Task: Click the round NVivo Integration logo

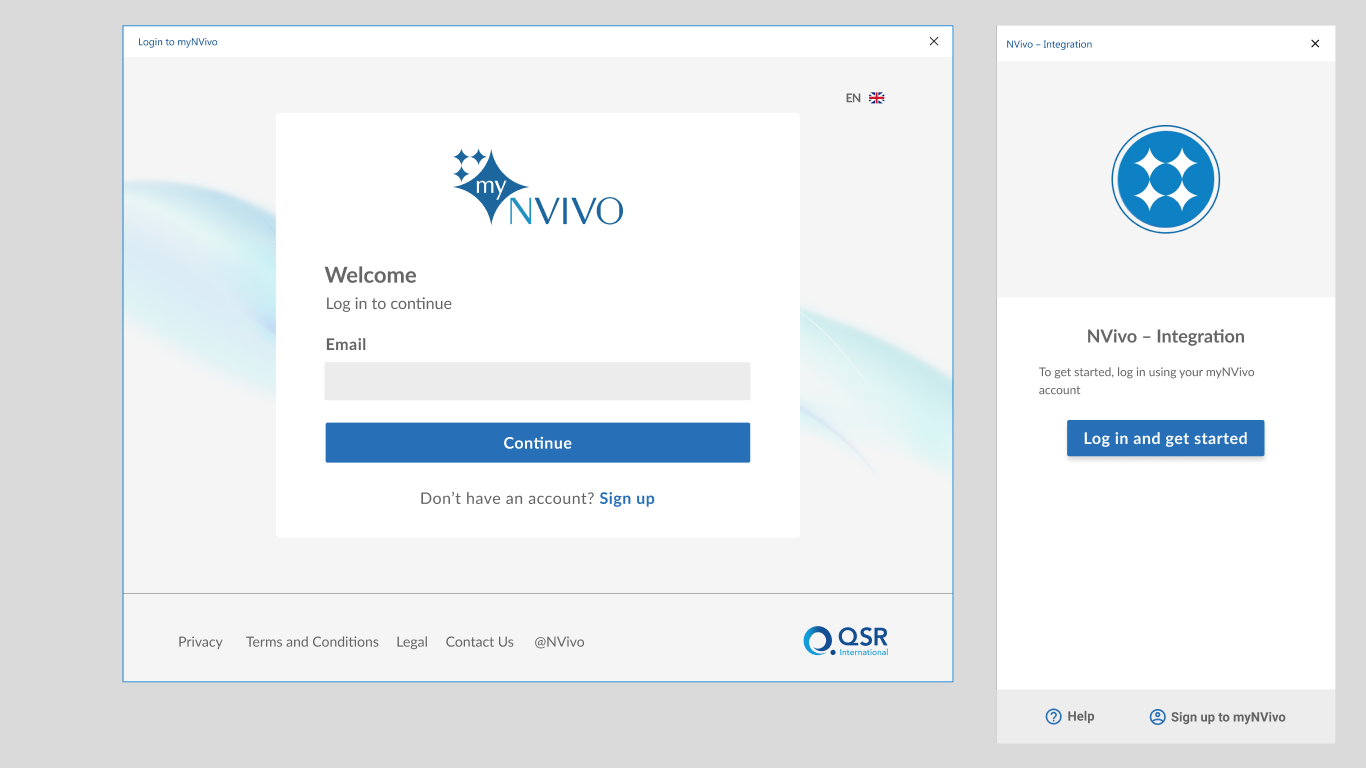Action: pos(1166,180)
